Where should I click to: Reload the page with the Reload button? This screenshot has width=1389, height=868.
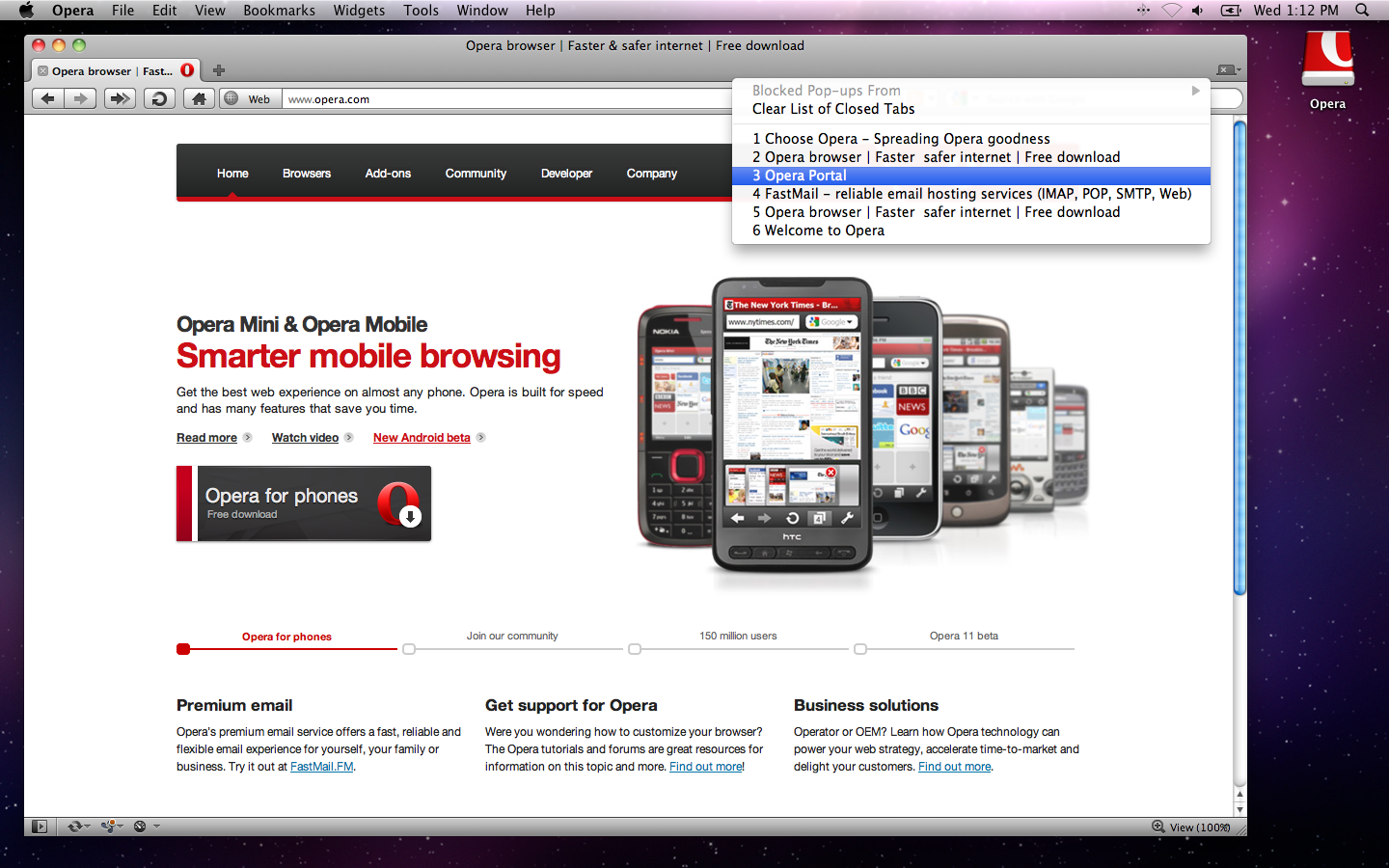[x=159, y=98]
